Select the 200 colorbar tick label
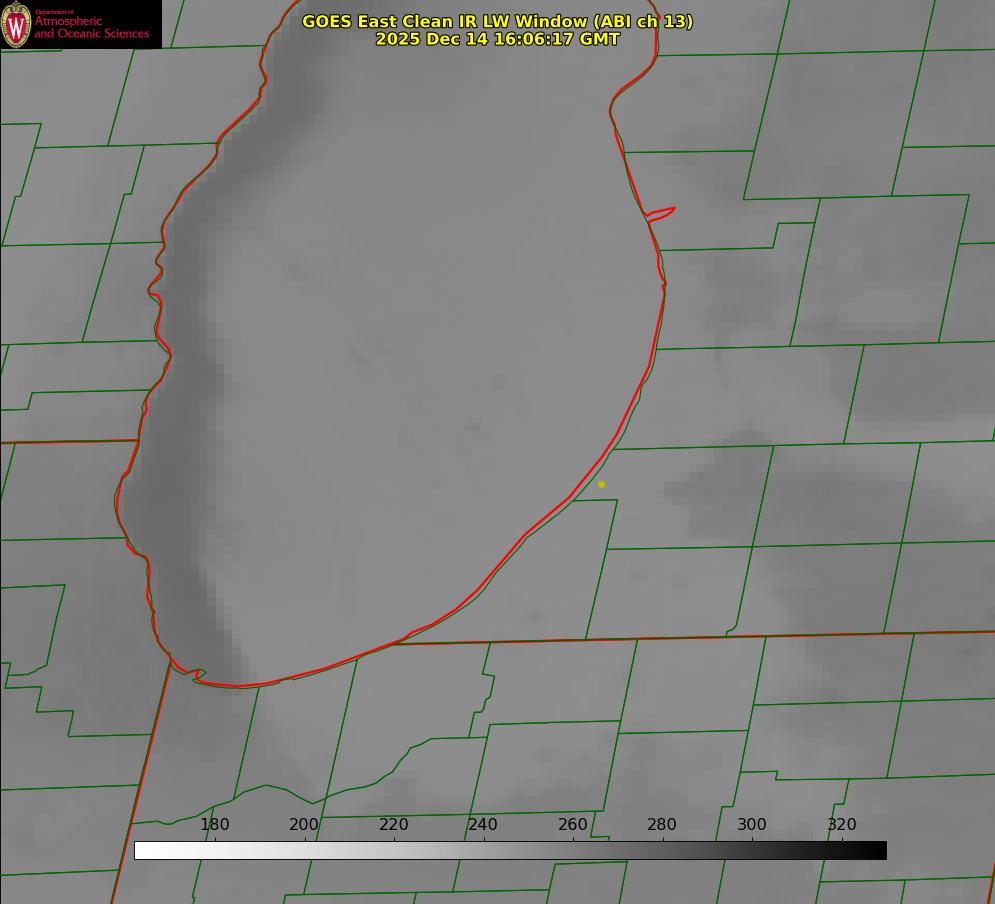Image resolution: width=995 pixels, height=904 pixels. click(x=304, y=825)
